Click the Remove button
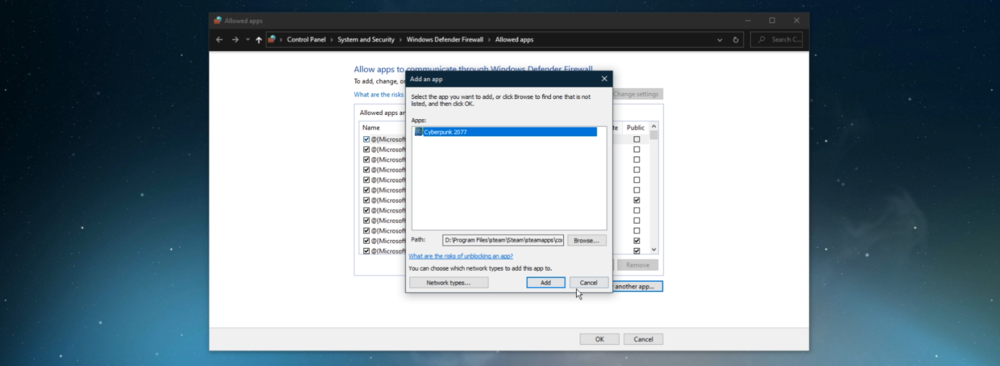The width and height of the screenshot is (1000, 366). [637, 265]
